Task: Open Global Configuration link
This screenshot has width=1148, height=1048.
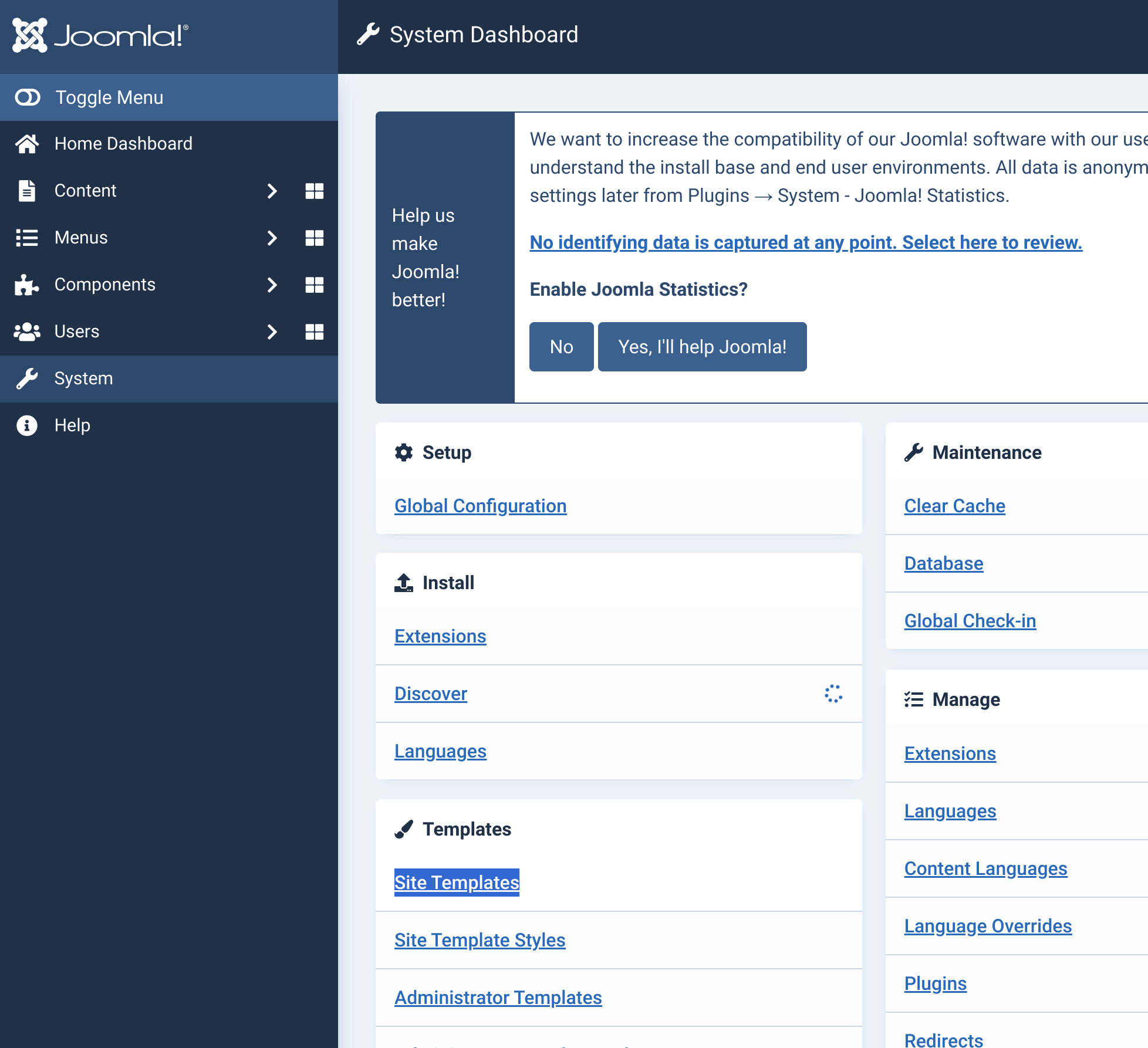Action: 481,506
